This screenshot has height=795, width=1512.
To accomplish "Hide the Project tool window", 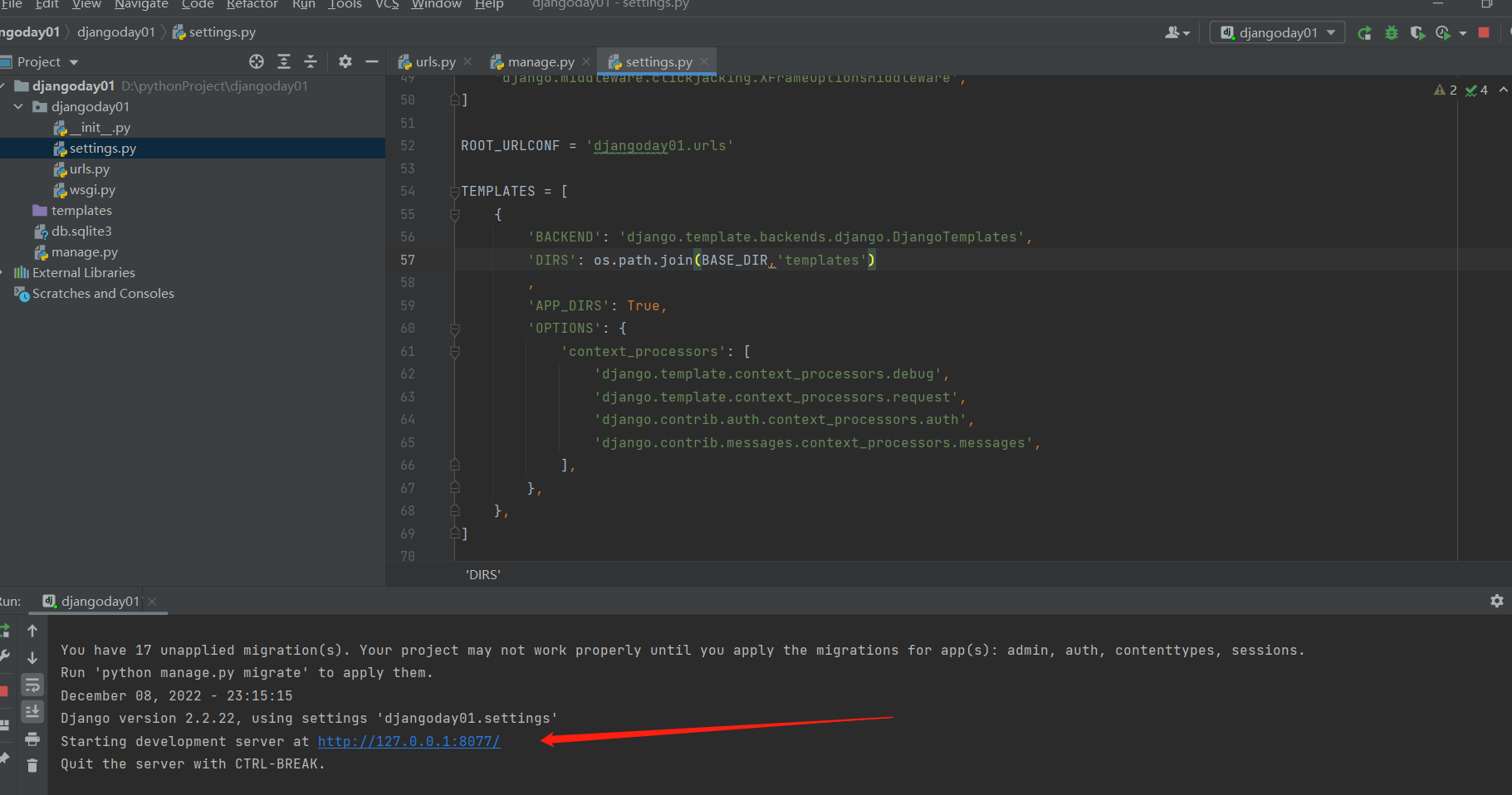I will (x=372, y=61).
